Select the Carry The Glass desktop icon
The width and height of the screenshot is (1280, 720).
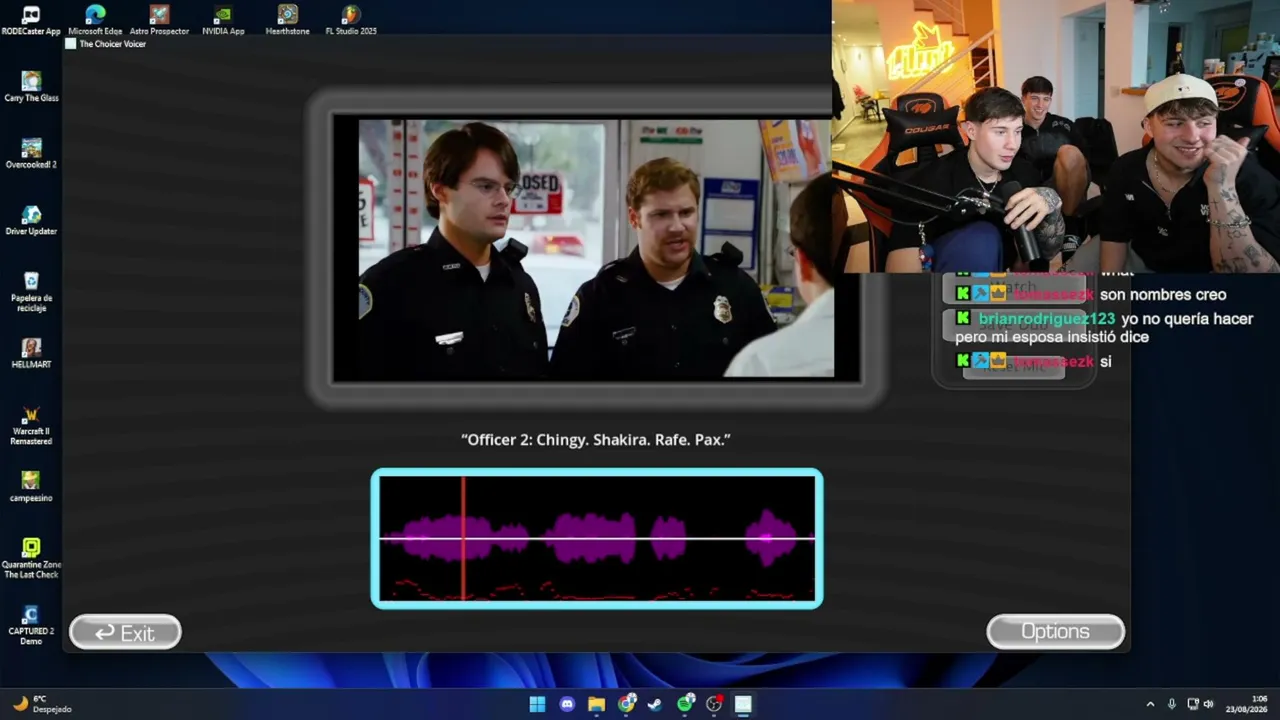click(x=31, y=87)
